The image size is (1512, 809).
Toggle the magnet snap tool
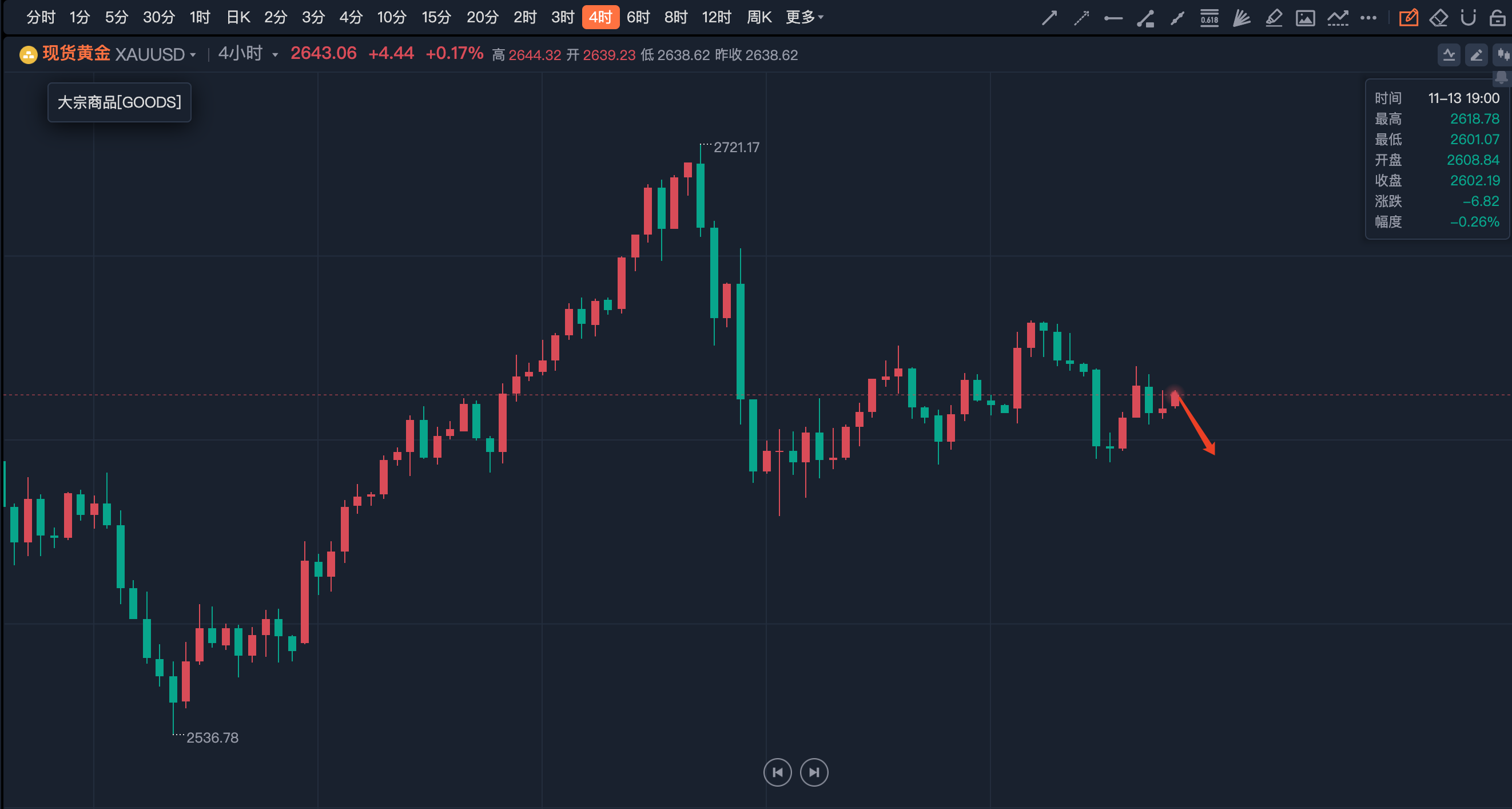[1468, 18]
